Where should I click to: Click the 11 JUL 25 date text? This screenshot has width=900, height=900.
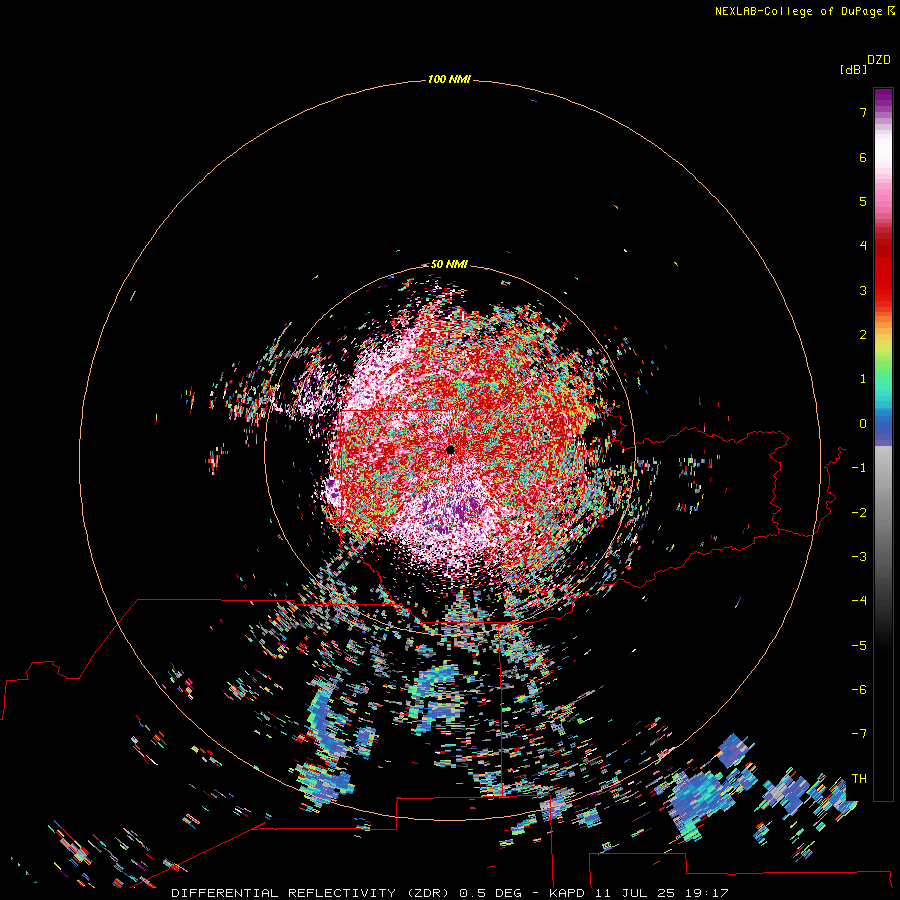tap(634, 893)
